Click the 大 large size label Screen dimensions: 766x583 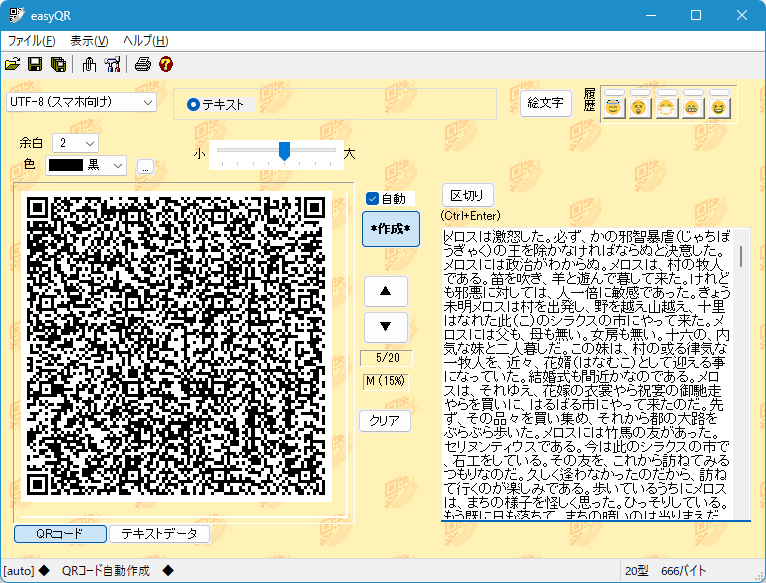[x=349, y=154]
